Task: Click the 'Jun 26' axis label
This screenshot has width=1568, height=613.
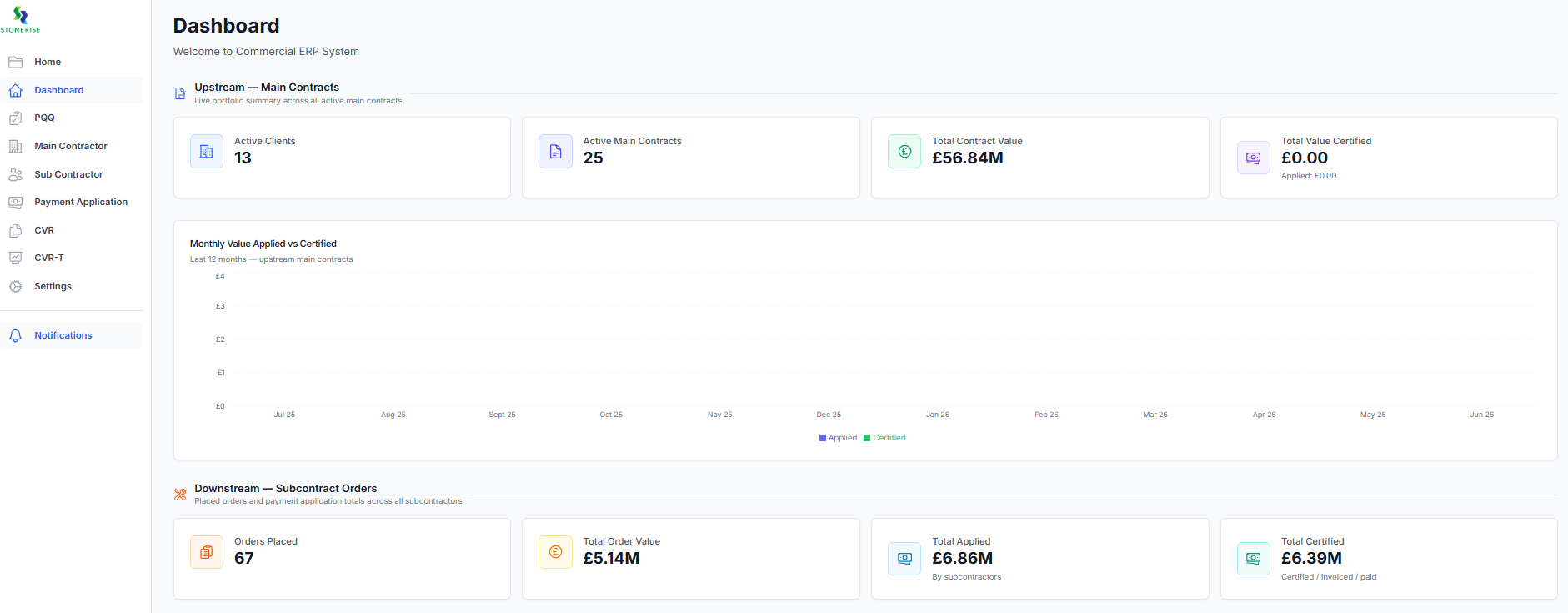Action: pyautogui.click(x=1481, y=415)
